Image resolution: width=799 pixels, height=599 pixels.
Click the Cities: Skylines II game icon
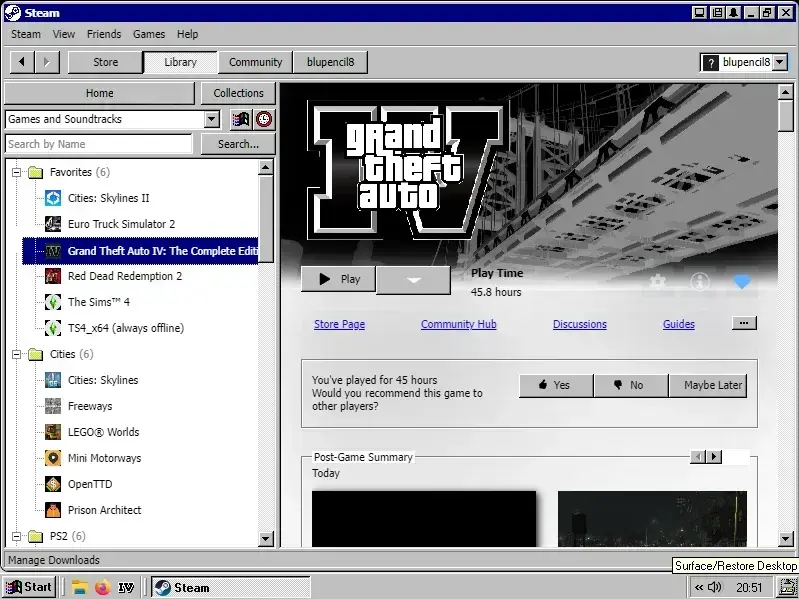tap(53, 198)
